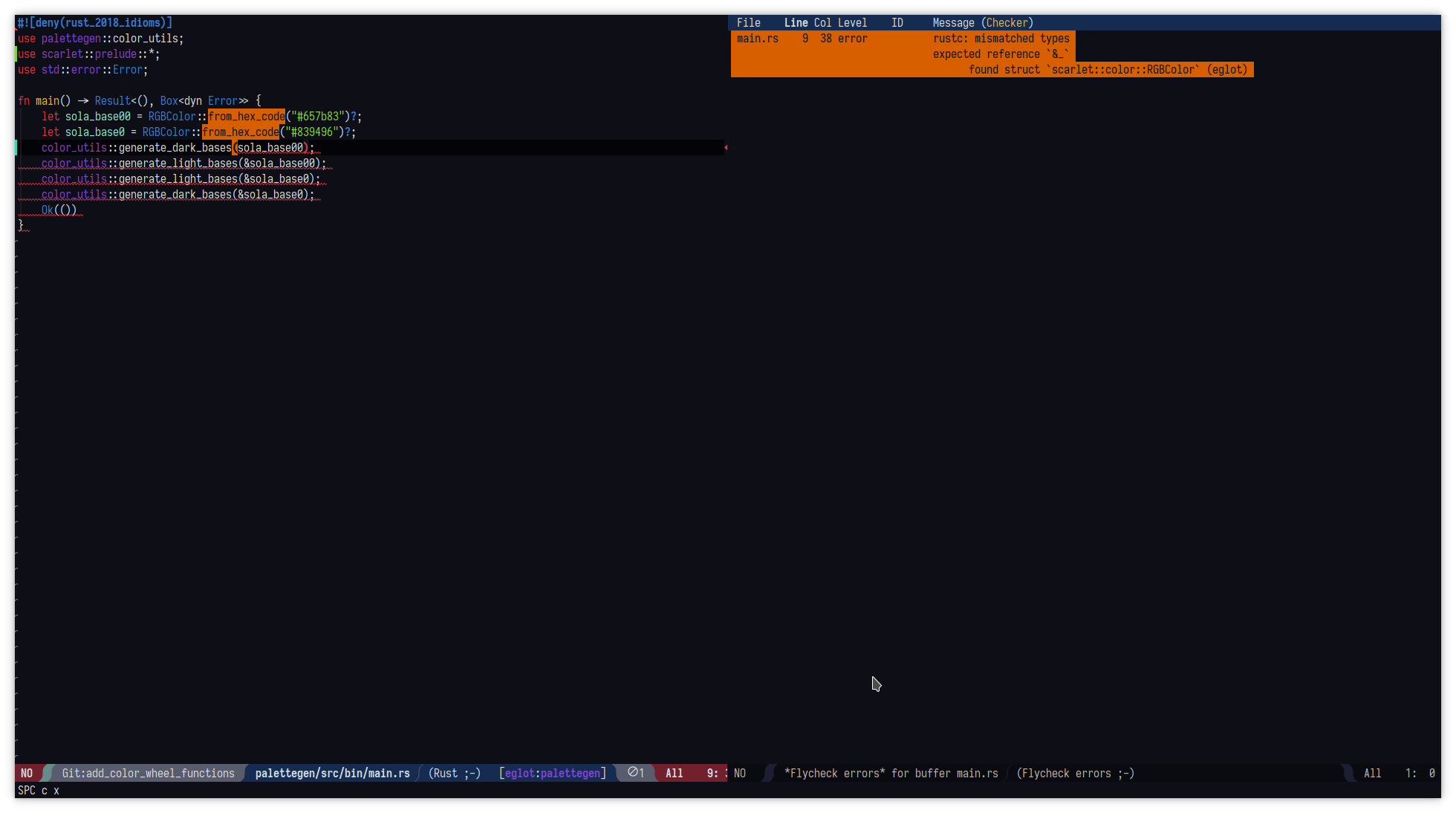Sort error list by File column header
Screen dimensions: 1456x813
(749, 23)
